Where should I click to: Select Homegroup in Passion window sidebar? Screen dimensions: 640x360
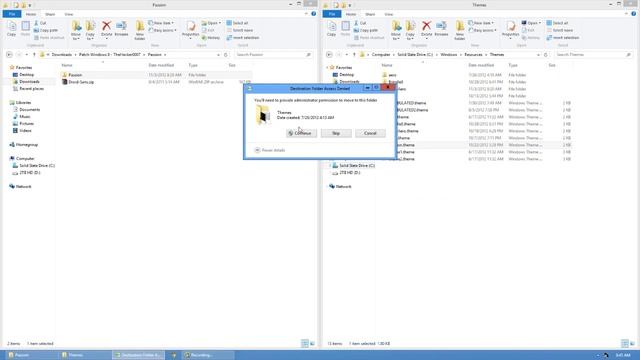point(27,145)
